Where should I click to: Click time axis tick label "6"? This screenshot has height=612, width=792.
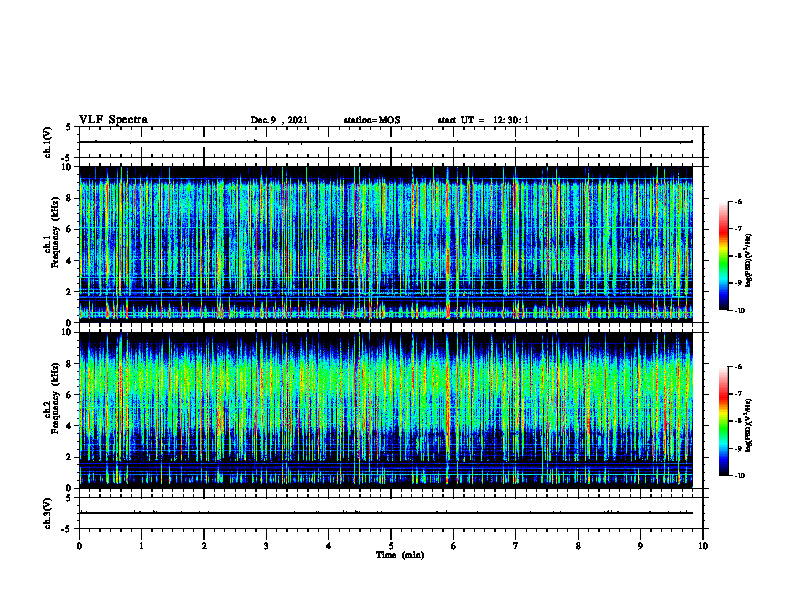coord(454,546)
